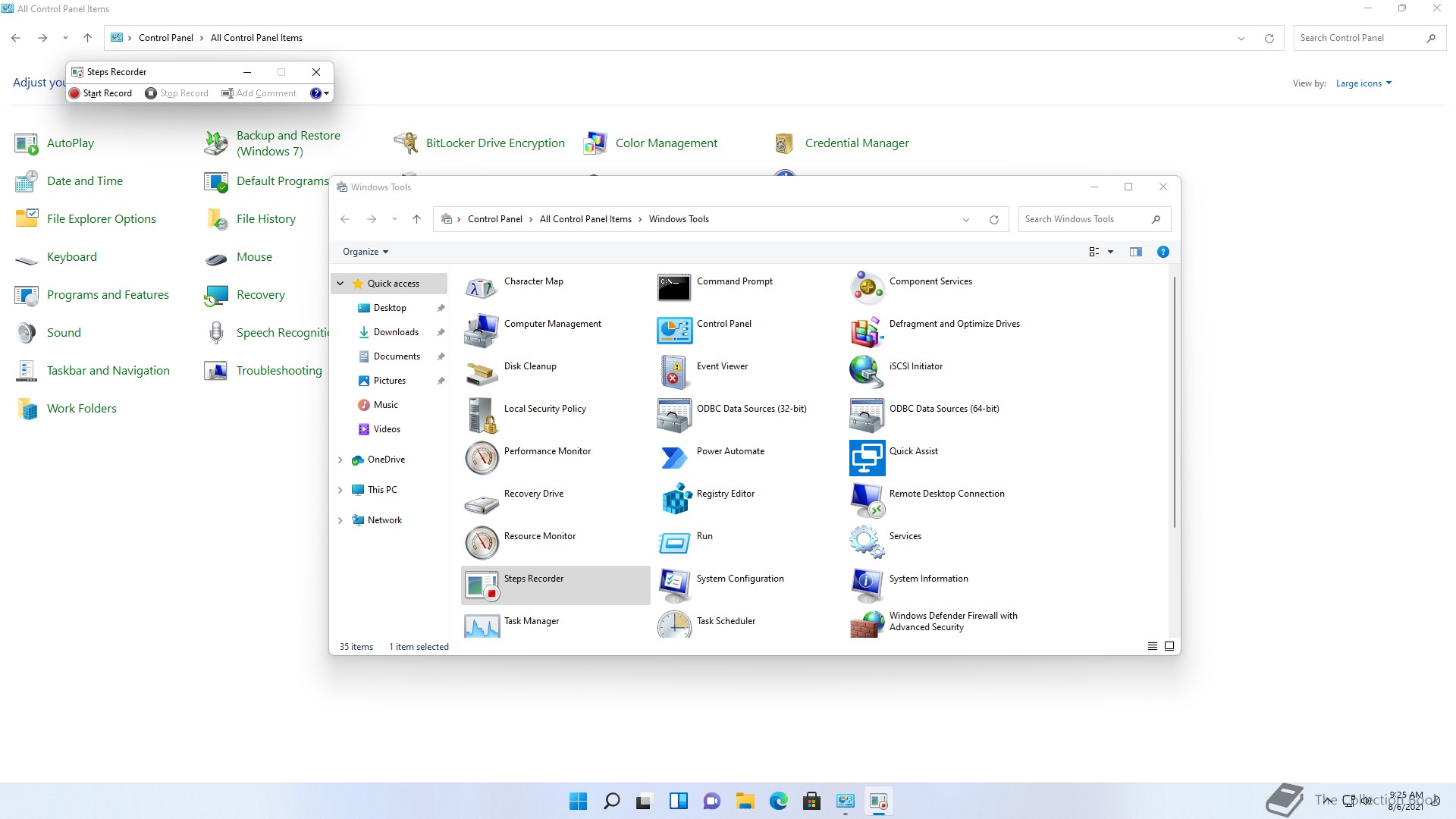
Task: Open Steps Recorder help dropdown arrow
Action: tap(327, 93)
